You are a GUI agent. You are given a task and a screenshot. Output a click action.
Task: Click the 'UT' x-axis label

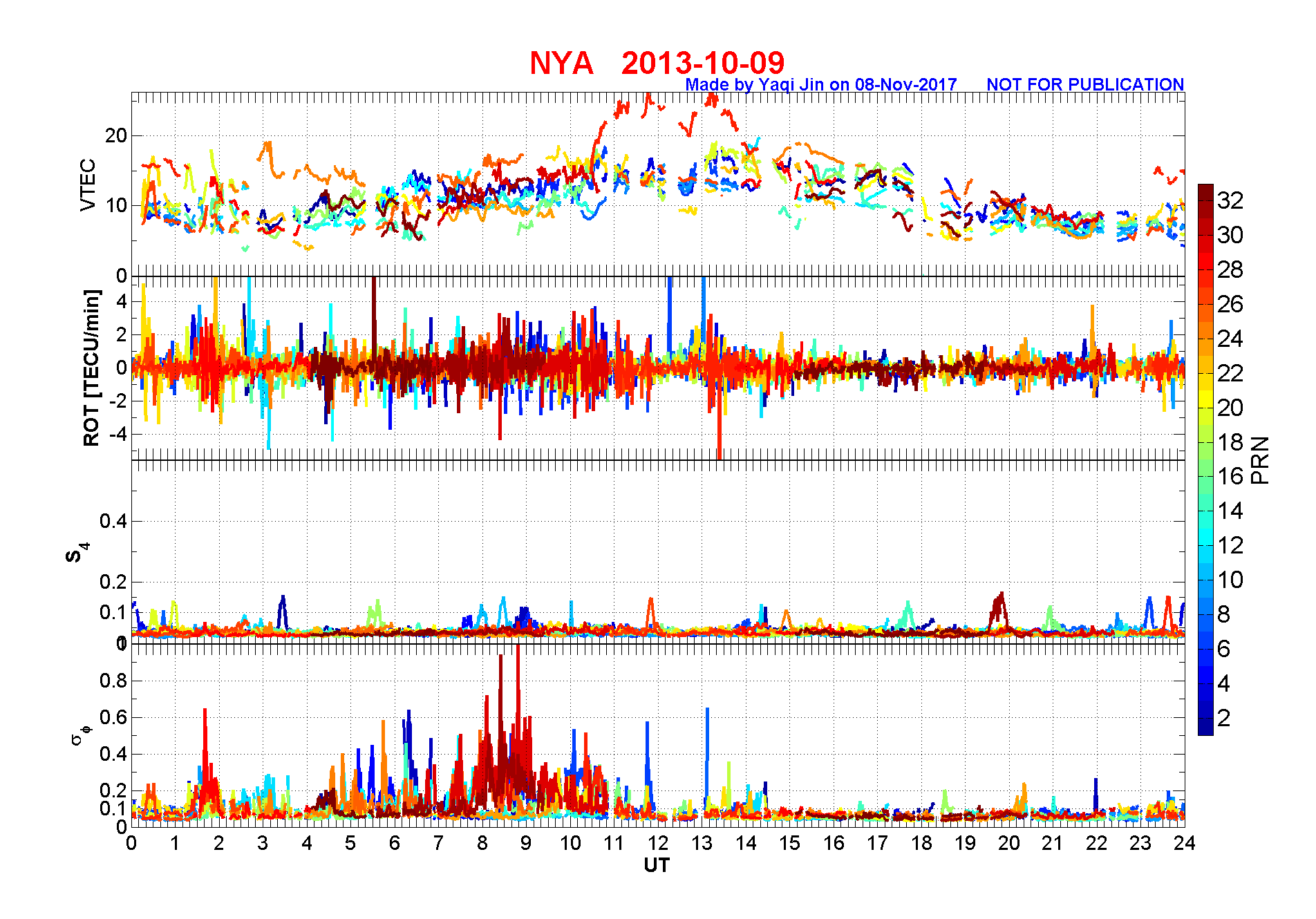(x=657, y=865)
